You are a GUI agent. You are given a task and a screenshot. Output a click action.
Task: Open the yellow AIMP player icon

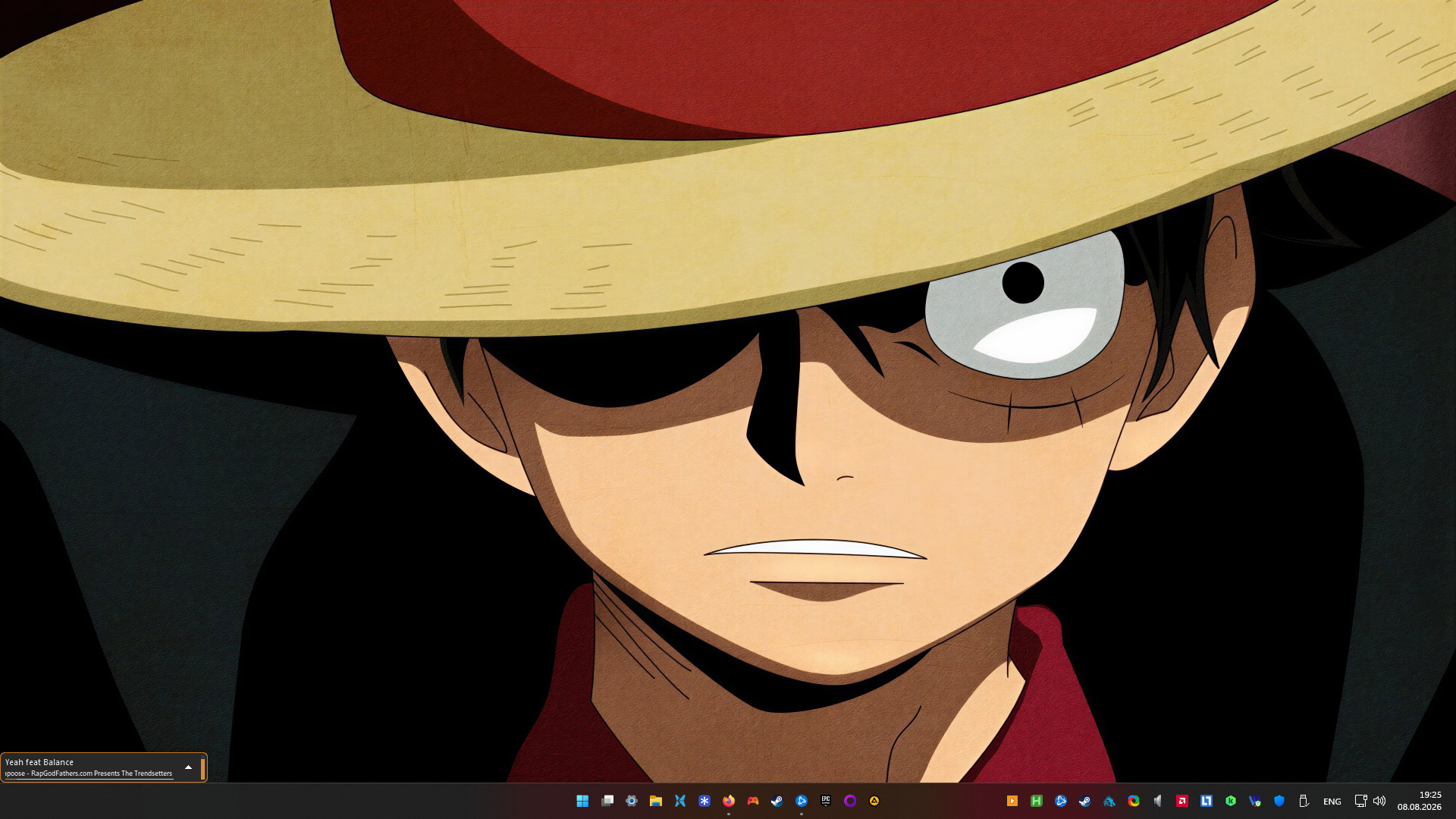point(874,801)
